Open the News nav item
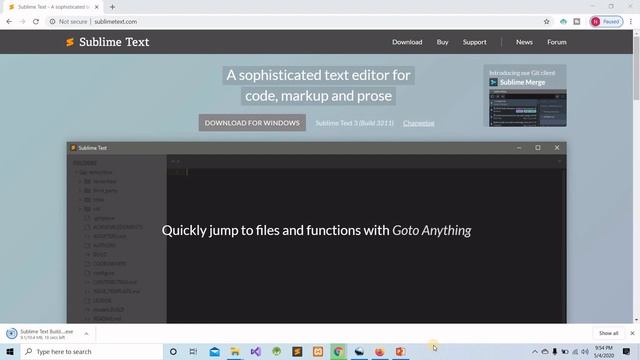 click(x=524, y=42)
